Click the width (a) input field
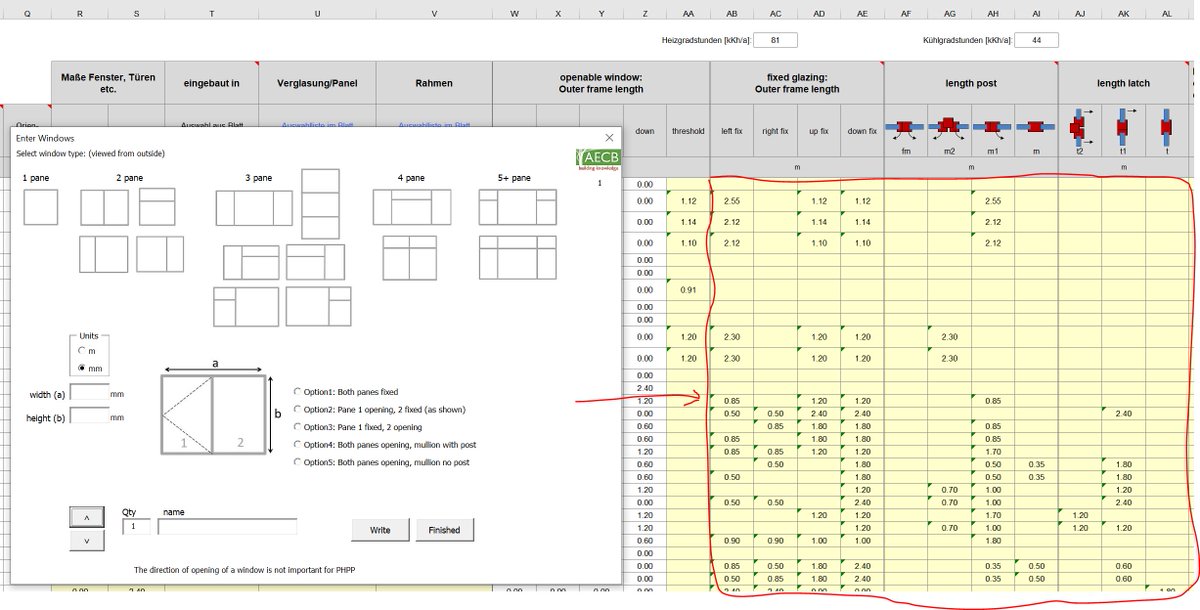This screenshot has height=610, width=1200. (x=89, y=393)
